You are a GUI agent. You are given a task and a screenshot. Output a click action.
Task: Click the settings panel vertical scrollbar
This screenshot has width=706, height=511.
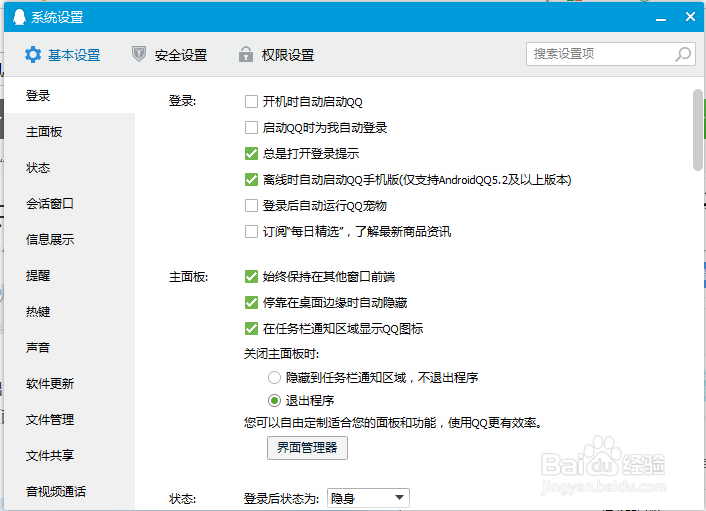coord(697,130)
